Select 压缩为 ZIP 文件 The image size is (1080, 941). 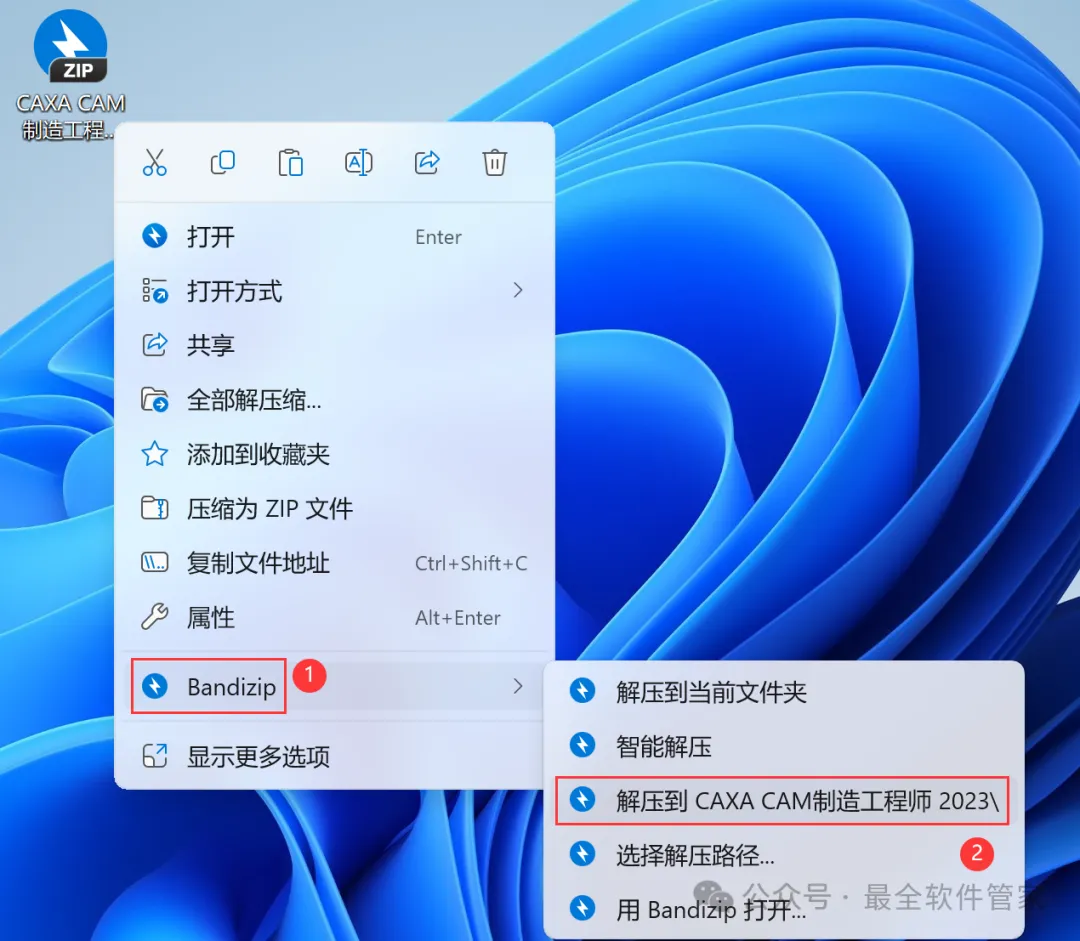(334, 508)
